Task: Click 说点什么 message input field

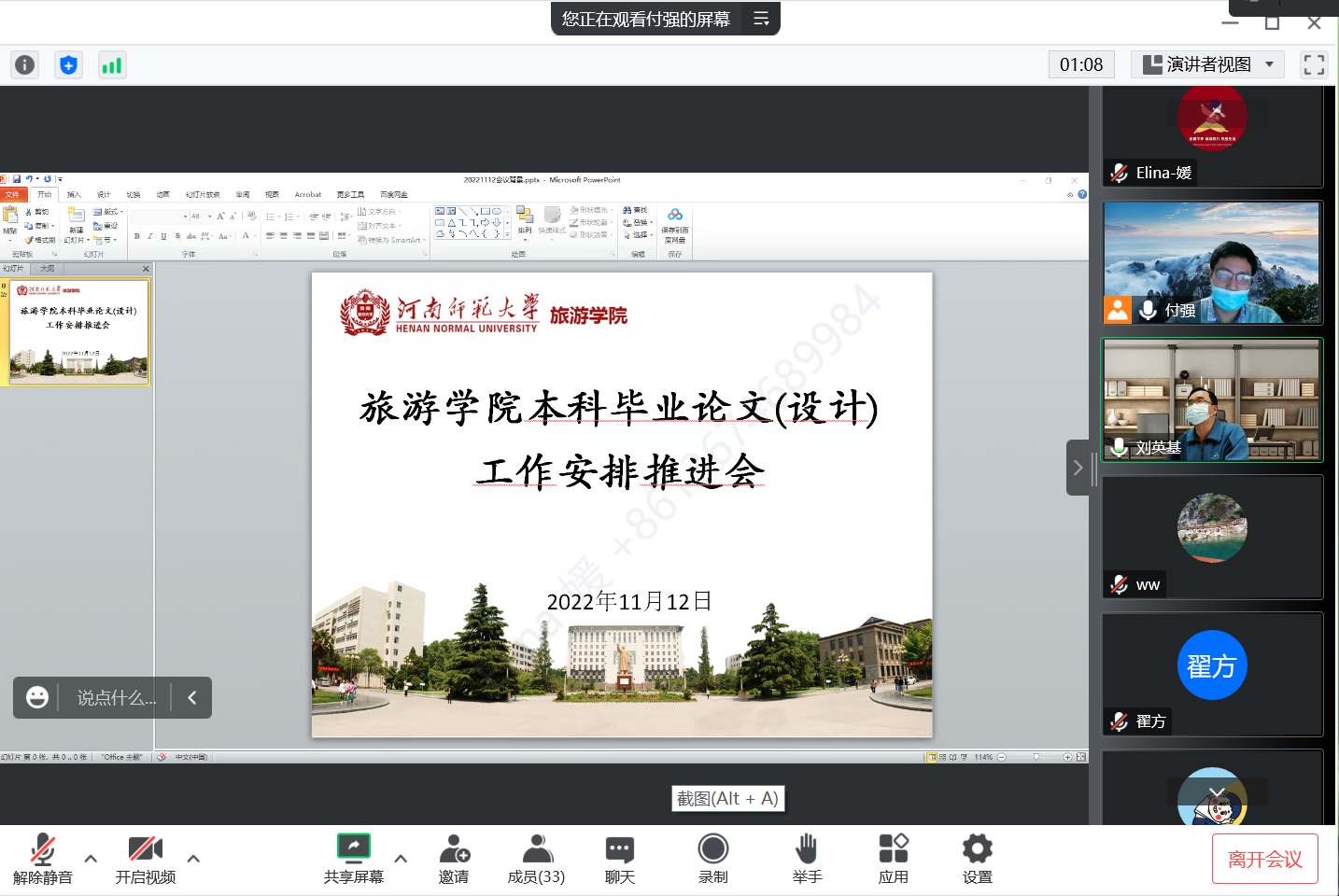Action: [117, 697]
